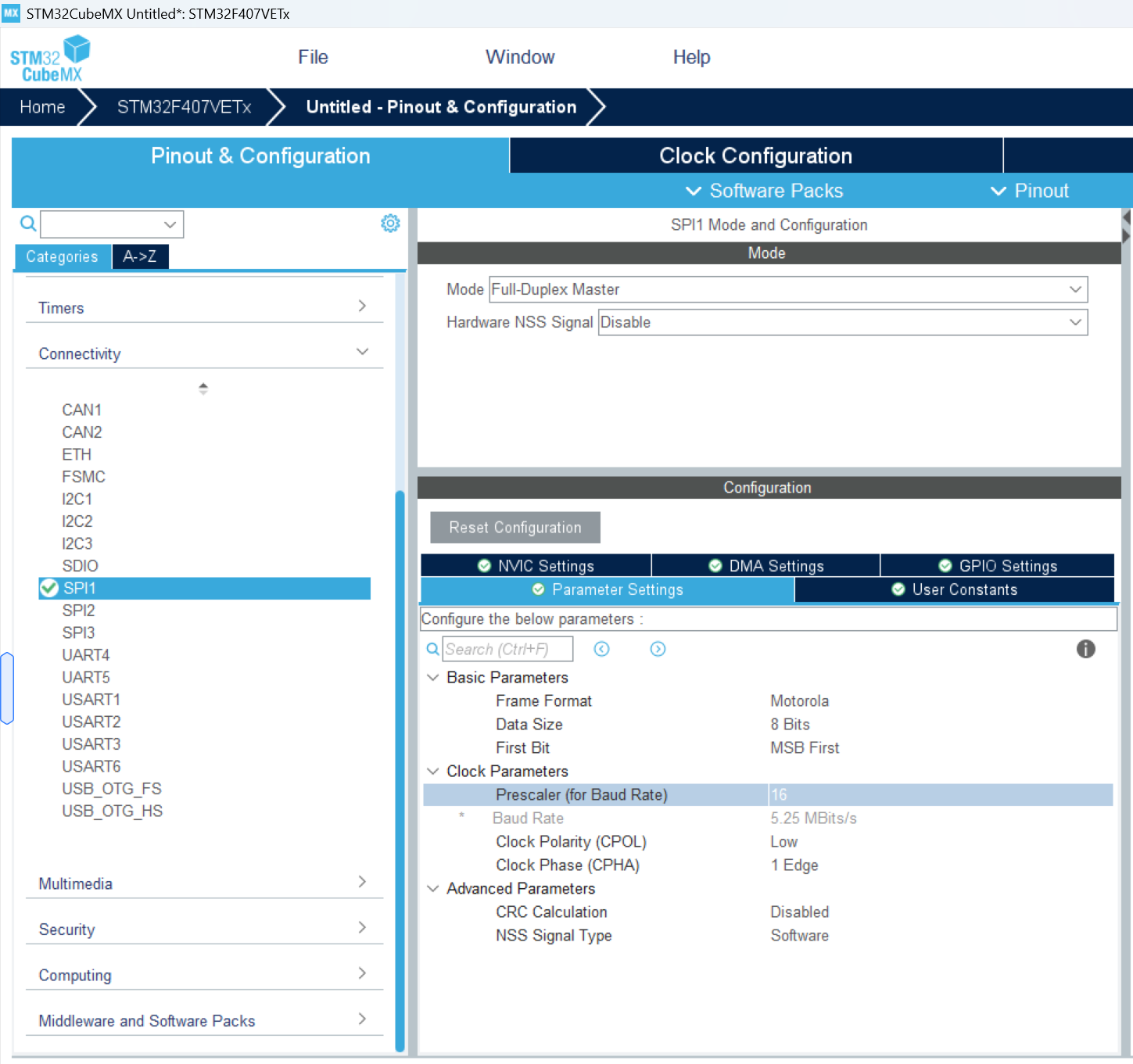Open the File menu
Image resolution: width=1133 pixels, height=1064 pixels.
(x=313, y=57)
